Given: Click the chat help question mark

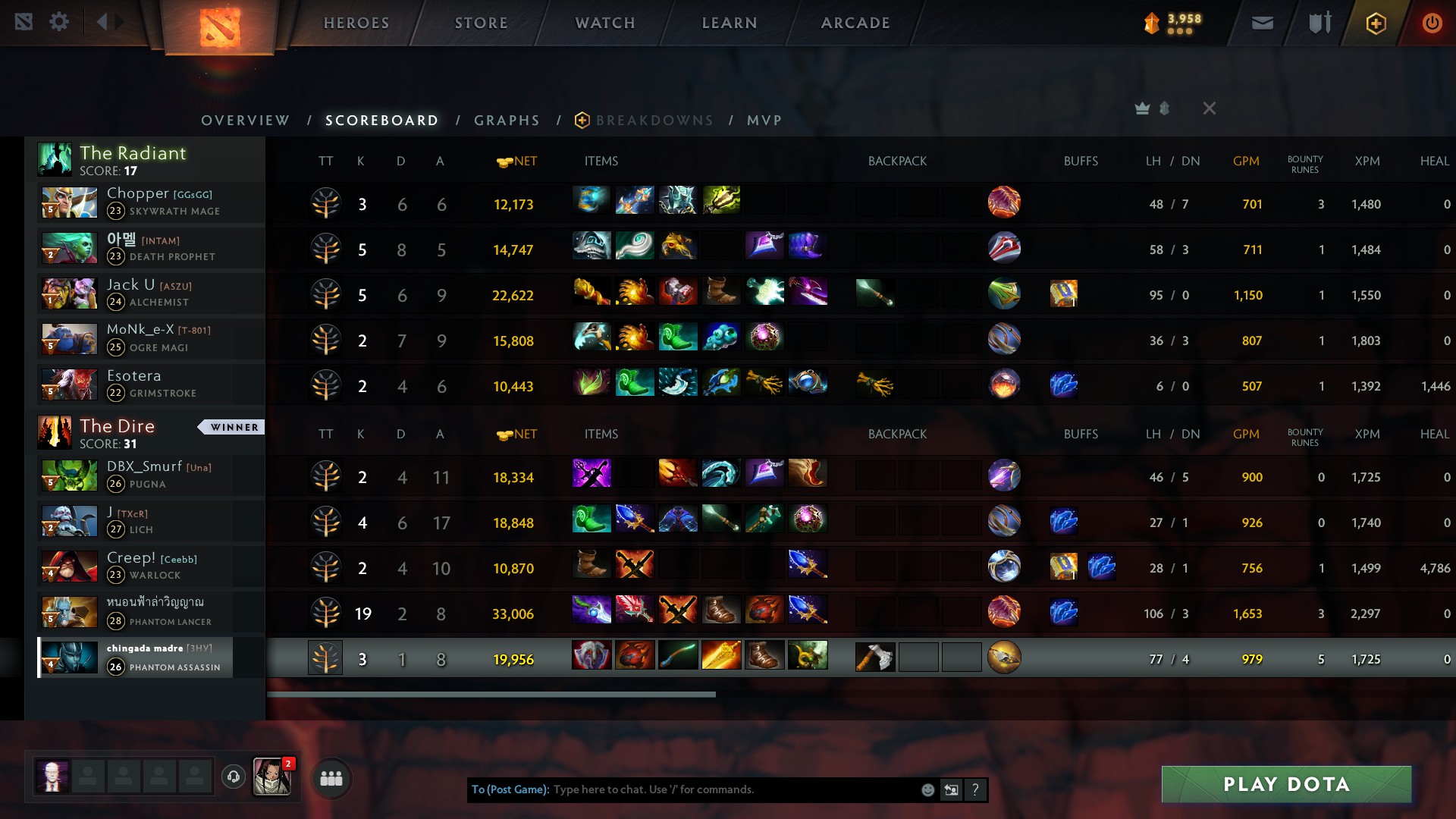Looking at the screenshot, I should 975,789.
